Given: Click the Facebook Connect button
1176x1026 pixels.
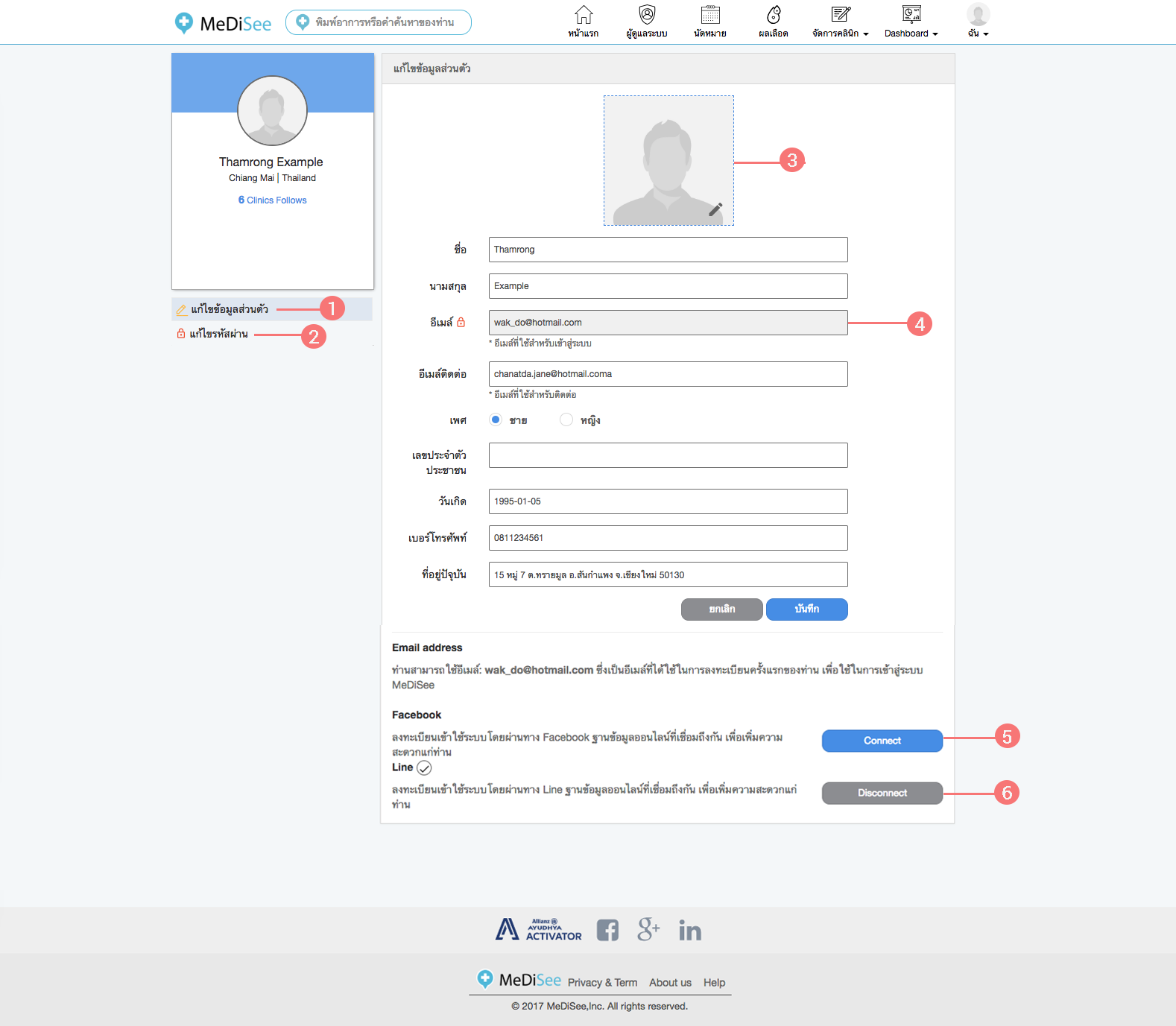Looking at the screenshot, I should coord(882,741).
